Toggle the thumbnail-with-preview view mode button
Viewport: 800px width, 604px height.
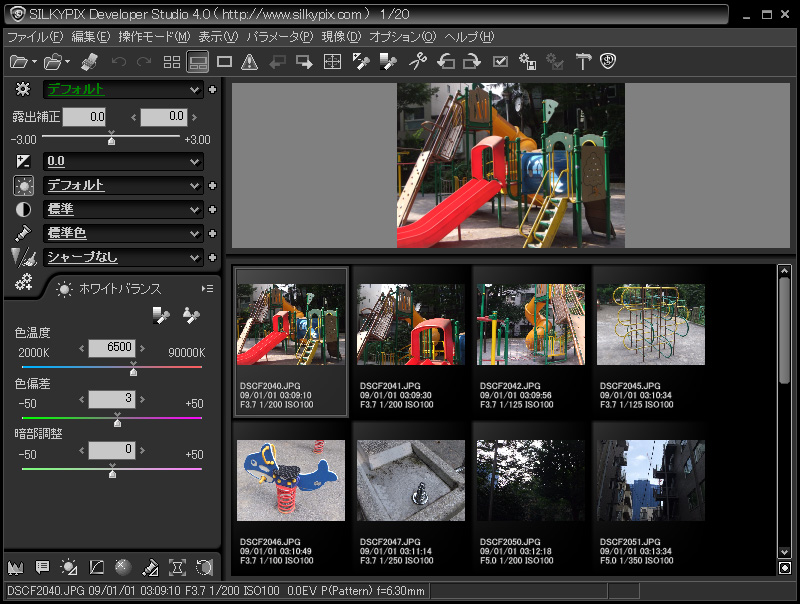pyautogui.click(x=198, y=62)
